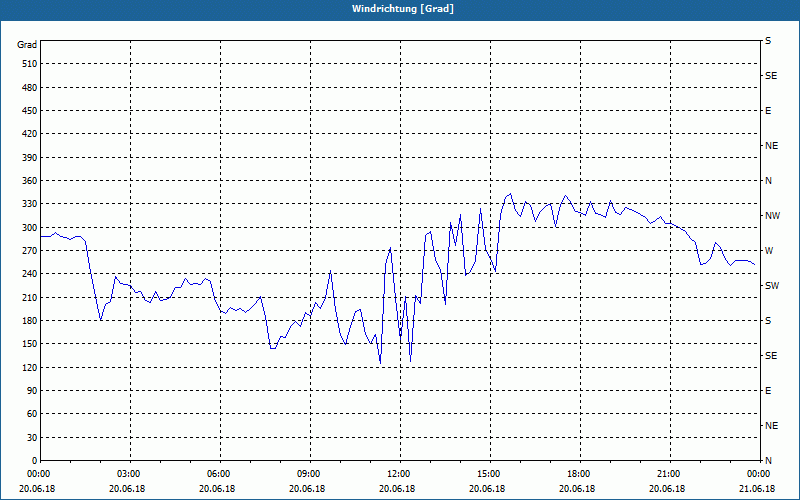Image resolution: width=800 pixels, height=500 pixels.
Task: Click the Windrichtung [Grad] chart title
Action: tap(403, 9)
